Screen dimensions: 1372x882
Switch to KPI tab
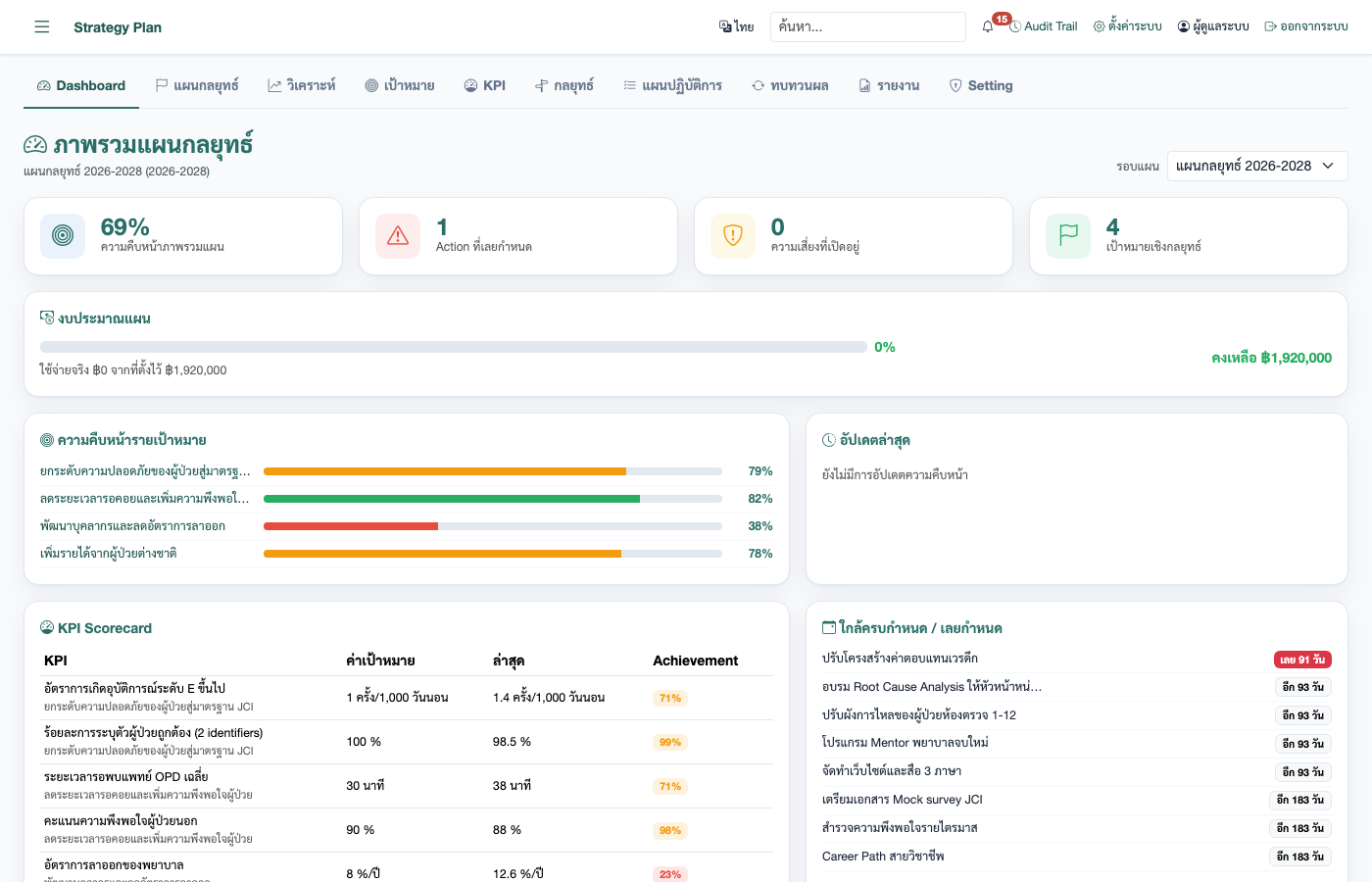click(x=485, y=85)
